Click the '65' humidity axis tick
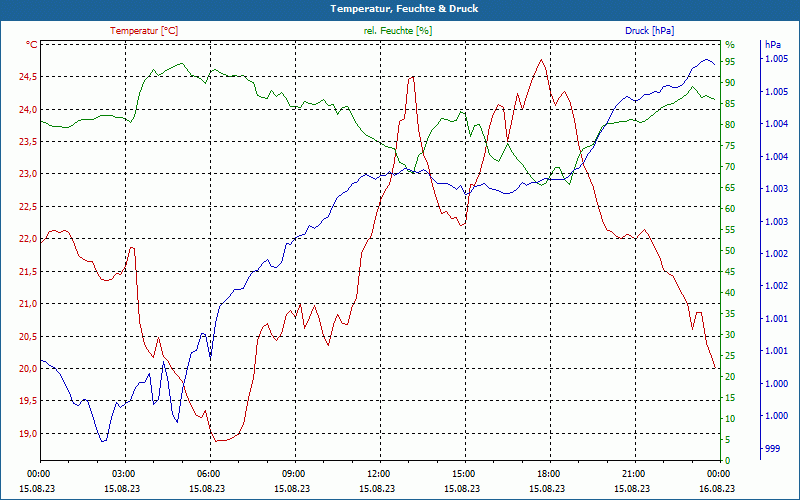 click(730, 188)
